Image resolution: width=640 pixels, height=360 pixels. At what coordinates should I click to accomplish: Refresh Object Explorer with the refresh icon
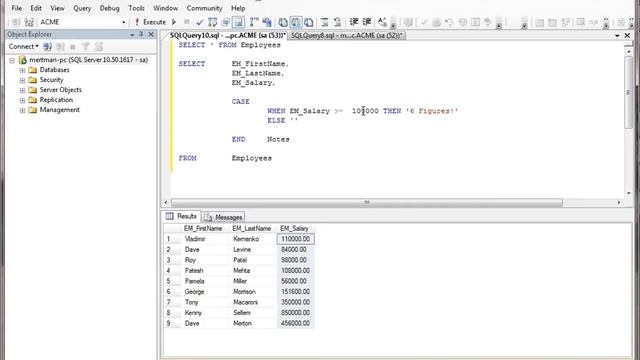98,47
